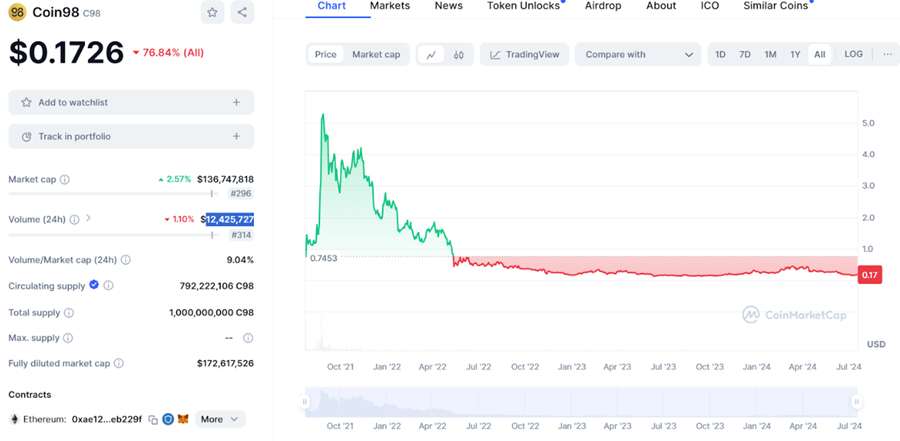Click the blue shield icon by contract
Image resolution: width=900 pixels, height=441 pixels.
coord(168,419)
